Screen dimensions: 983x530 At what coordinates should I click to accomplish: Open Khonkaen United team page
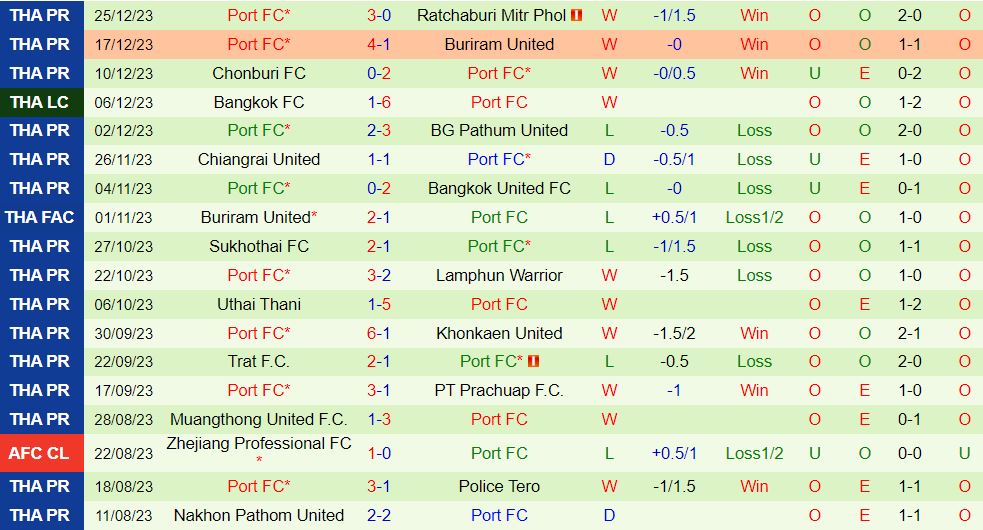pyautogui.click(x=499, y=333)
